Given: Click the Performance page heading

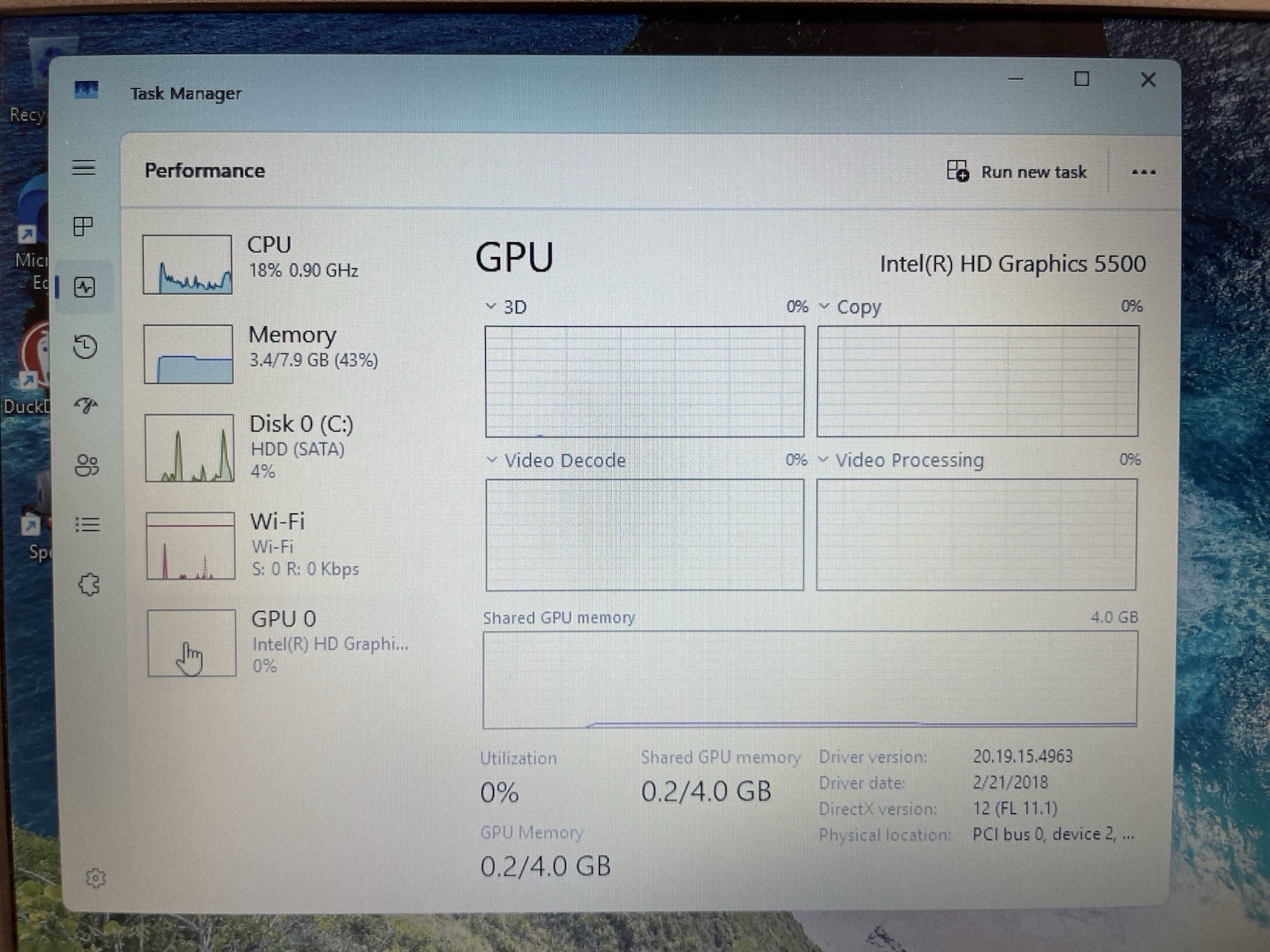Looking at the screenshot, I should (x=205, y=171).
